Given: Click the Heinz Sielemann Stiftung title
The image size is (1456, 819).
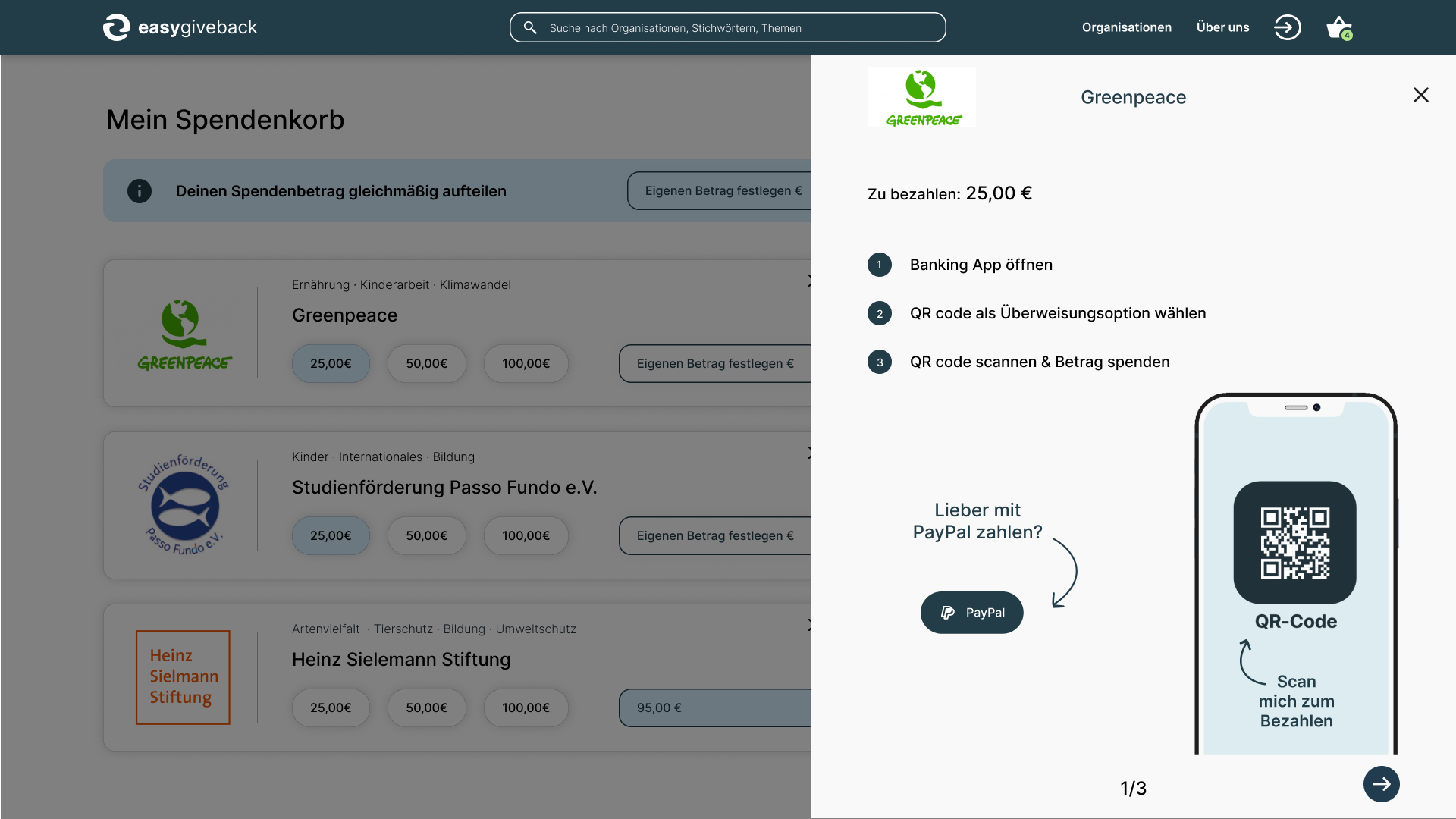Looking at the screenshot, I should tap(401, 660).
